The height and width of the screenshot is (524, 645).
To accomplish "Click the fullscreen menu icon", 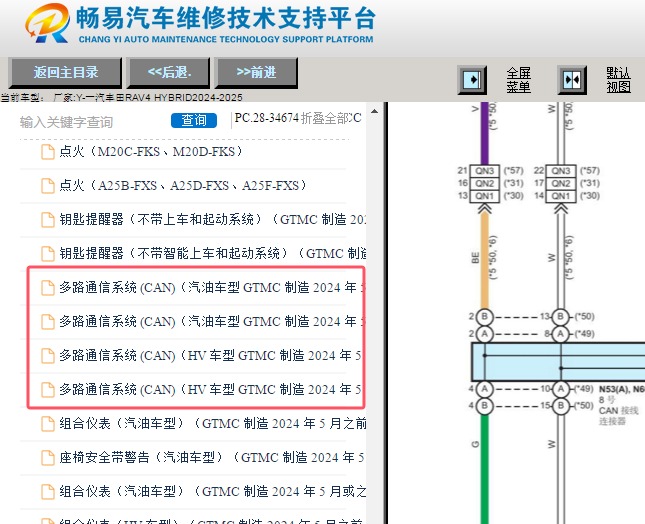I will point(472,79).
